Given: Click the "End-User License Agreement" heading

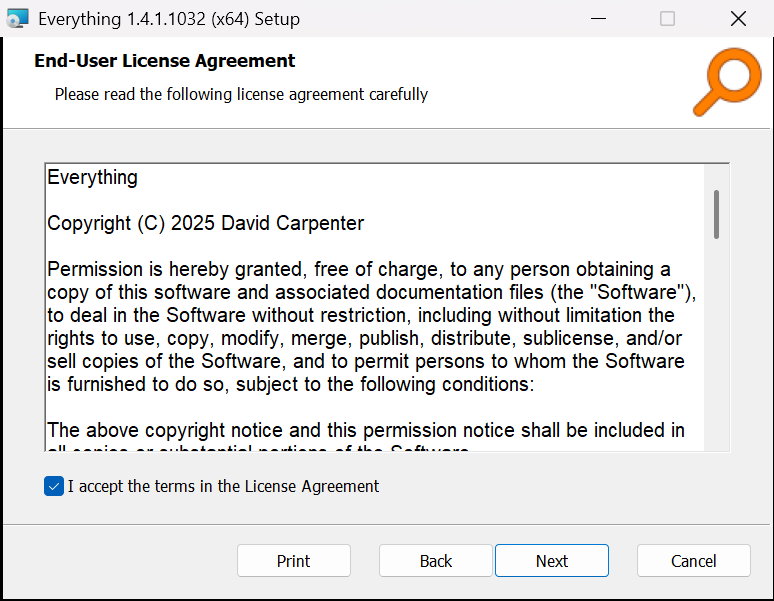Looking at the screenshot, I should [x=164, y=61].
